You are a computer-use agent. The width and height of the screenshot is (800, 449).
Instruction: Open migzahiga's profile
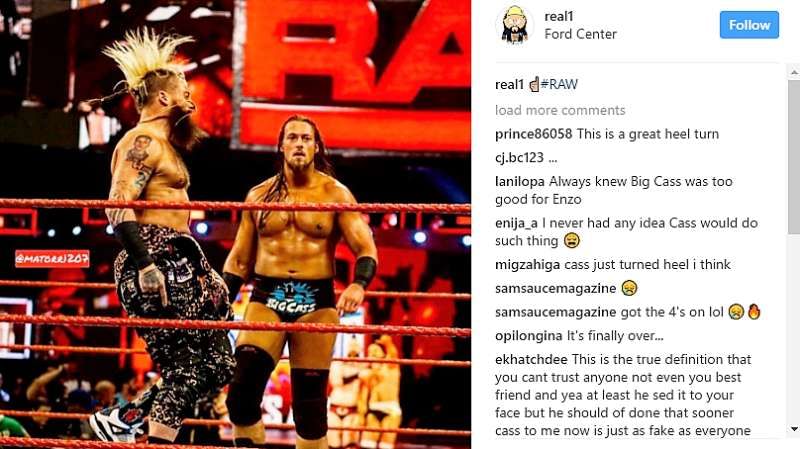(527, 264)
